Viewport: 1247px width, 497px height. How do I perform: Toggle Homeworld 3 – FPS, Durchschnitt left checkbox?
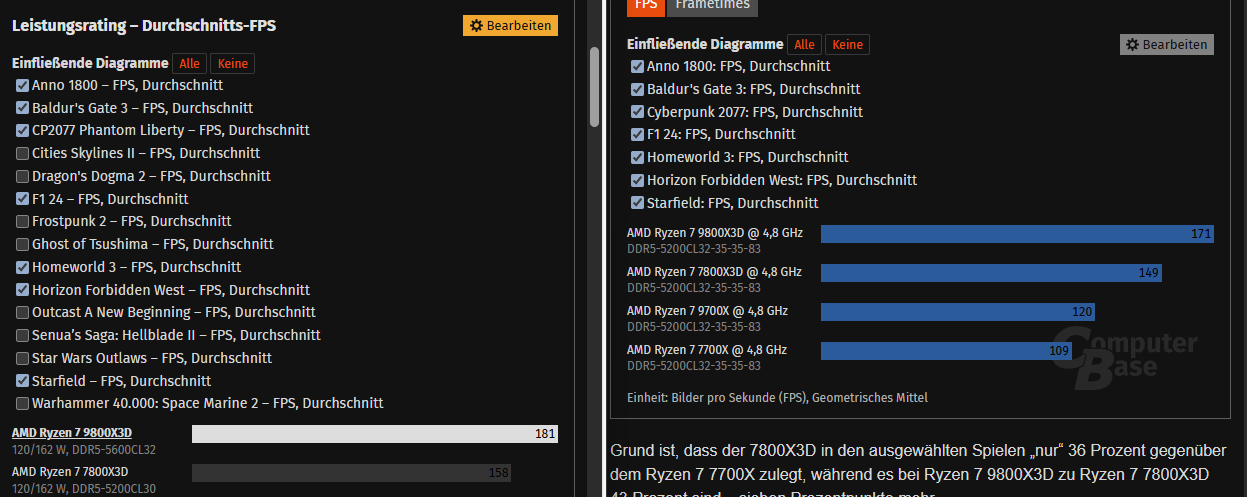click(x=22, y=267)
